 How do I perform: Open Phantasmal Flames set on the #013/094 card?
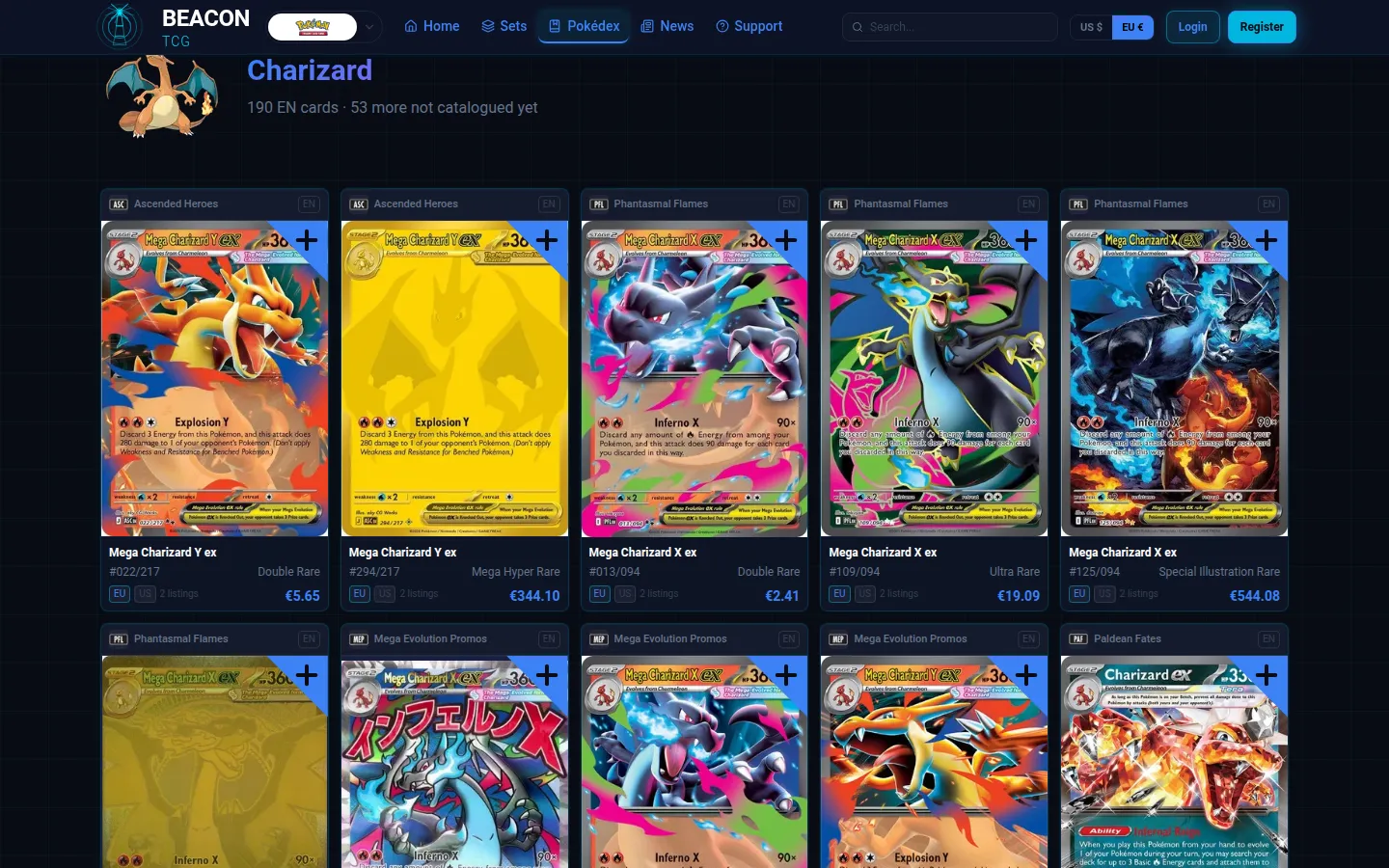tap(661, 204)
